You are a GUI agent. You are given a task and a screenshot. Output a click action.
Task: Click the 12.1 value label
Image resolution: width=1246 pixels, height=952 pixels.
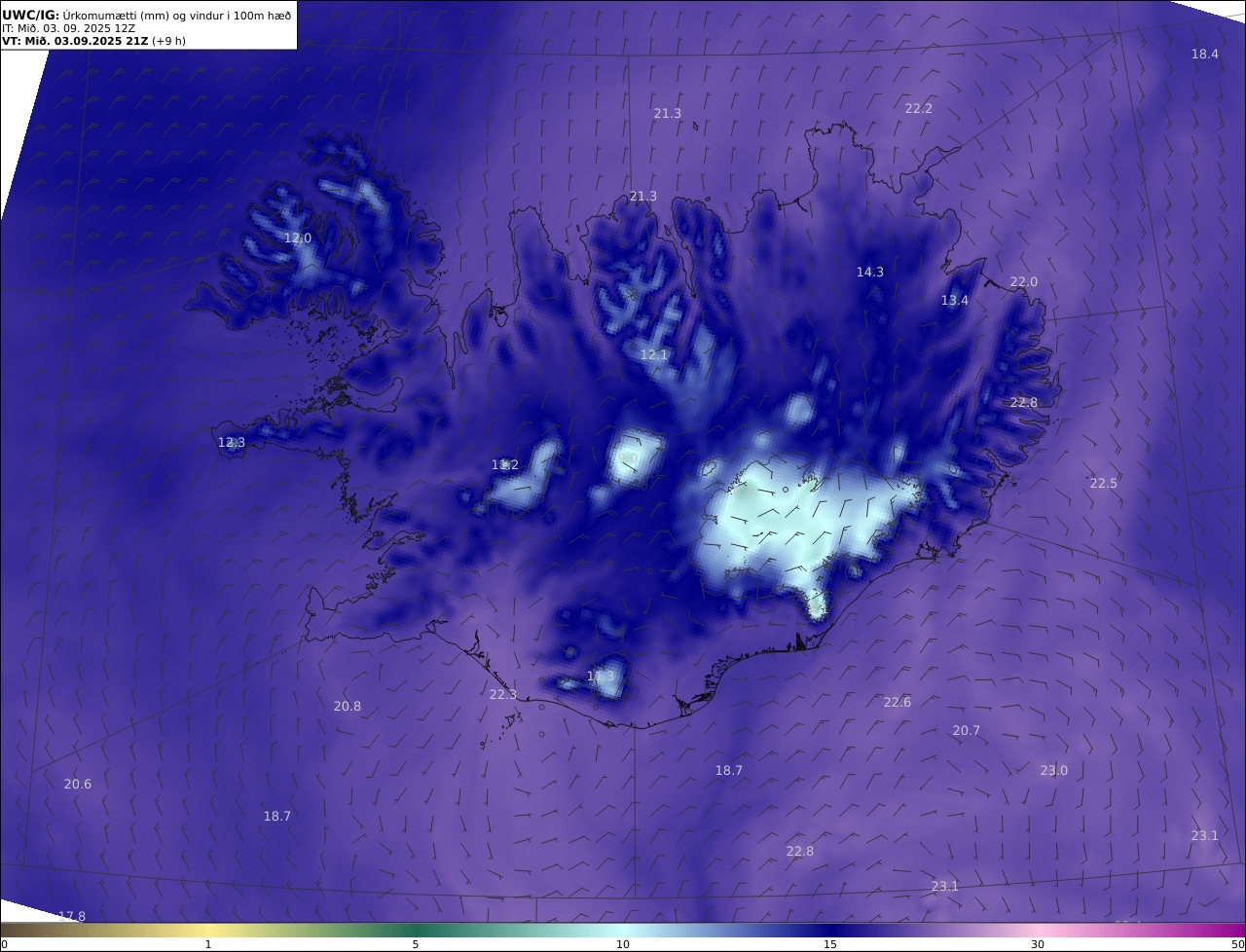654,355
